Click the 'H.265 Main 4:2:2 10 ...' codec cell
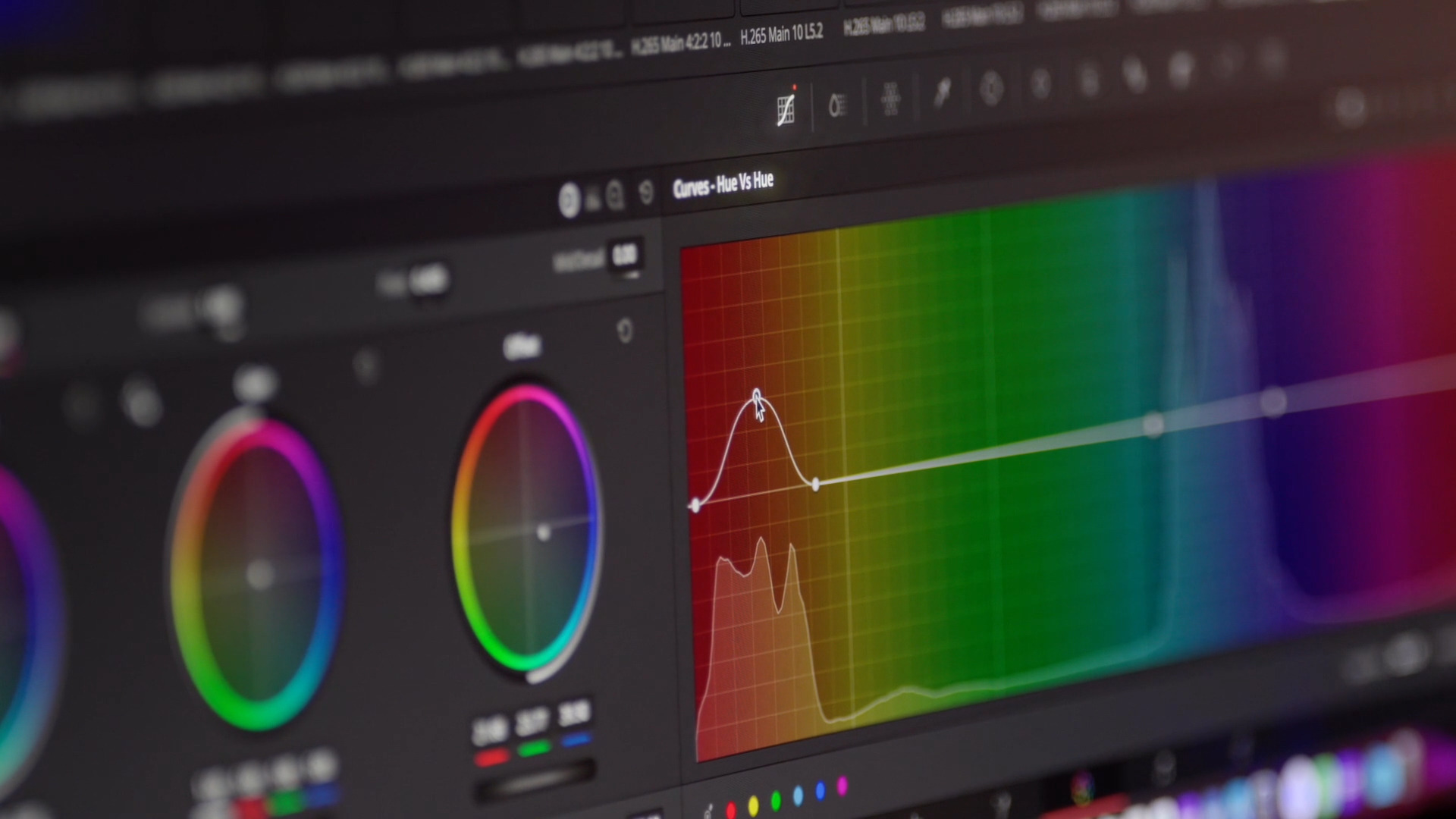Image resolution: width=1456 pixels, height=819 pixels. coord(681,43)
